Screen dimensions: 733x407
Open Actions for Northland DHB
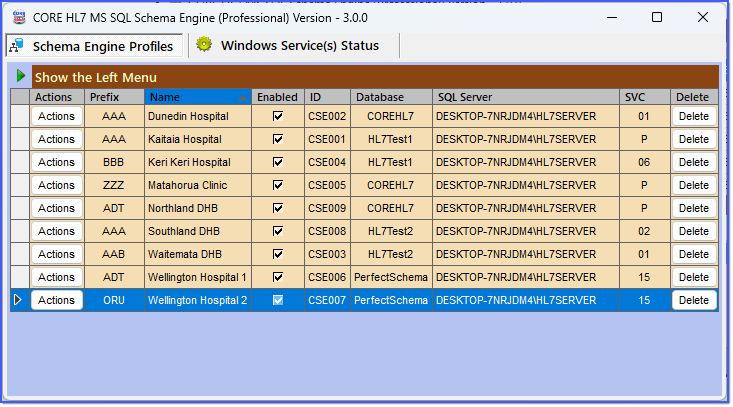(57, 208)
